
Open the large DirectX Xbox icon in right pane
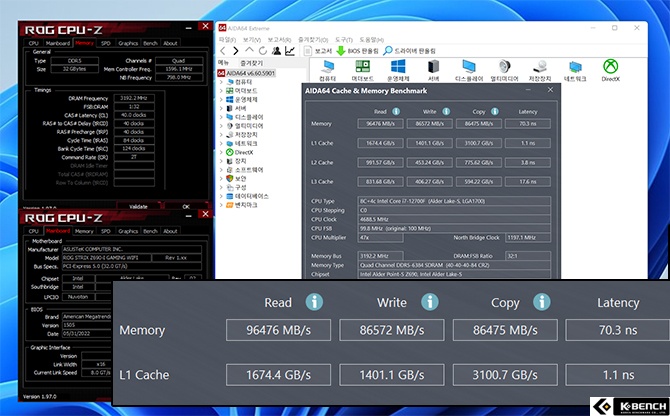pos(611,71)
